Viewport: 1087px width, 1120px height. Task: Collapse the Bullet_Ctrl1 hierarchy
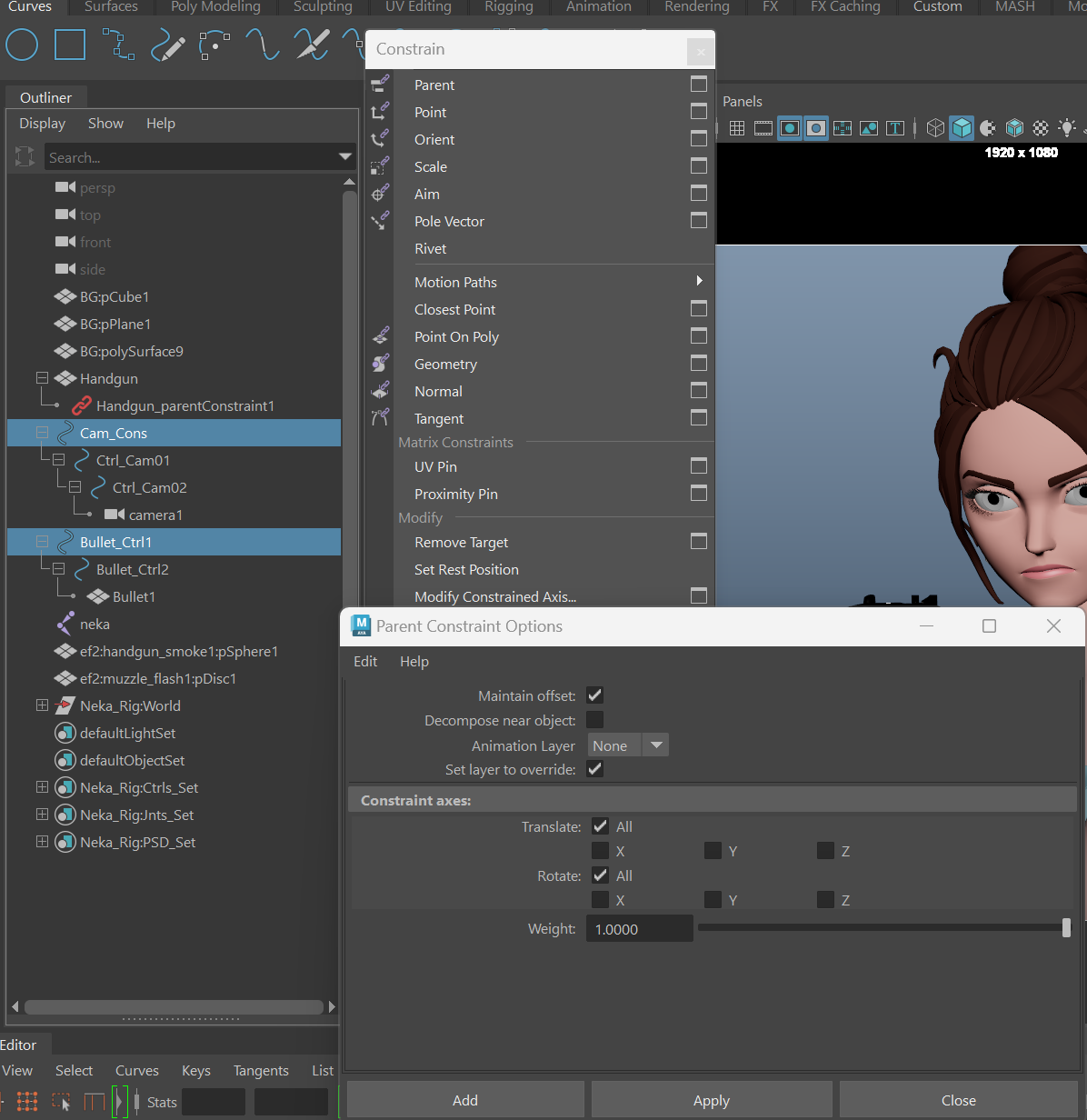[x=42, y=542]
